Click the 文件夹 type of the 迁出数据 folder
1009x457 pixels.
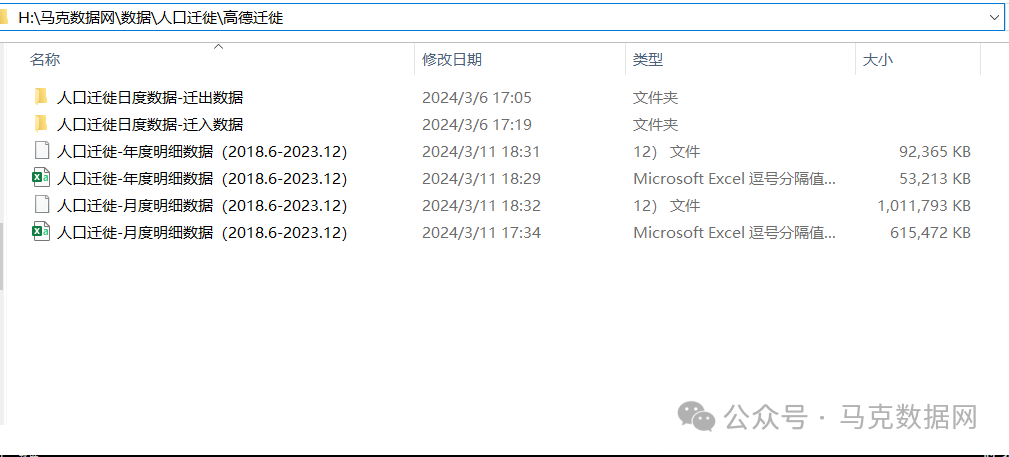(x=655, y=98)
